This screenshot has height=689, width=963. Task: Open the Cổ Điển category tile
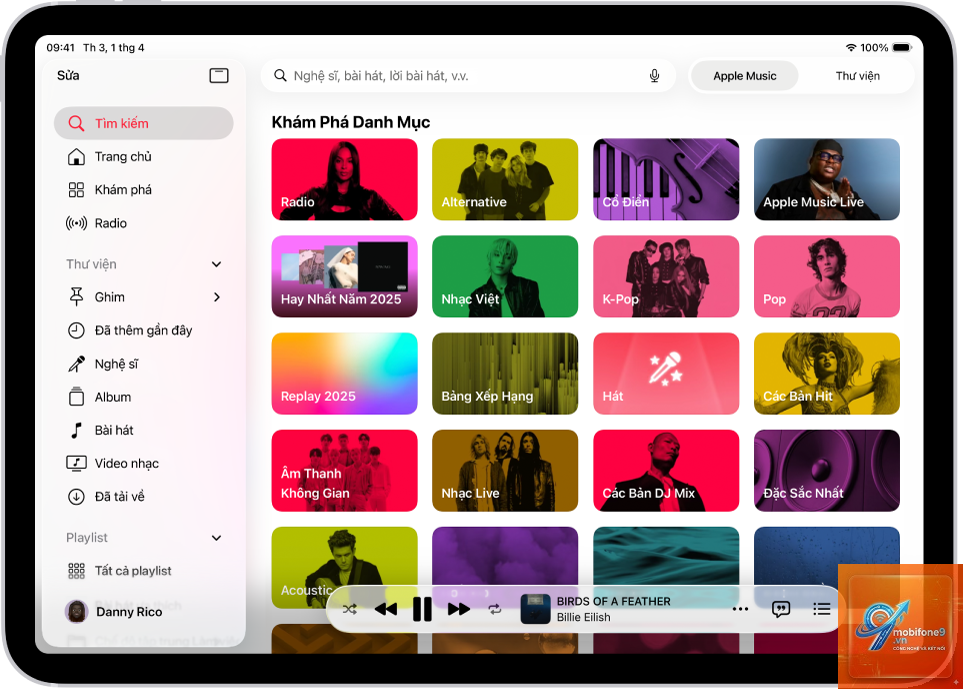coord(666,179)
